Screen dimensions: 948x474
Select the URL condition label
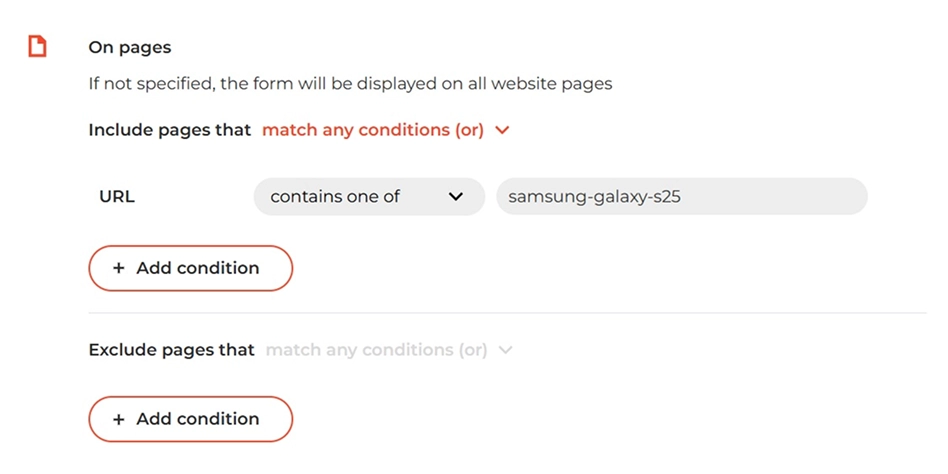117,196
